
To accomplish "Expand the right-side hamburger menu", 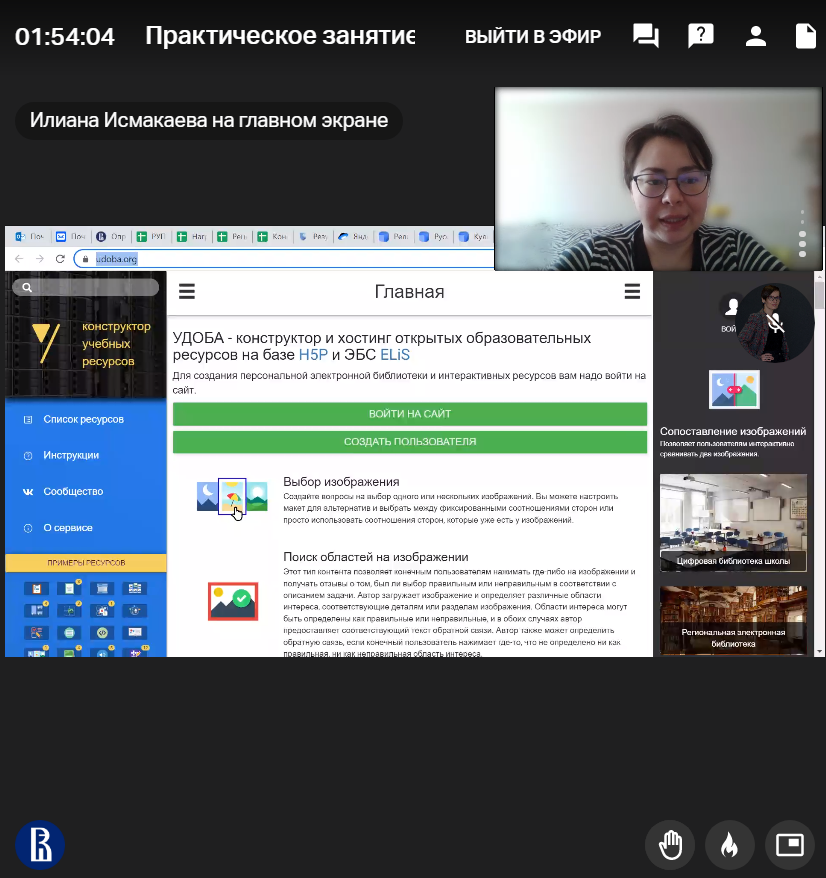I will (632, 292).
